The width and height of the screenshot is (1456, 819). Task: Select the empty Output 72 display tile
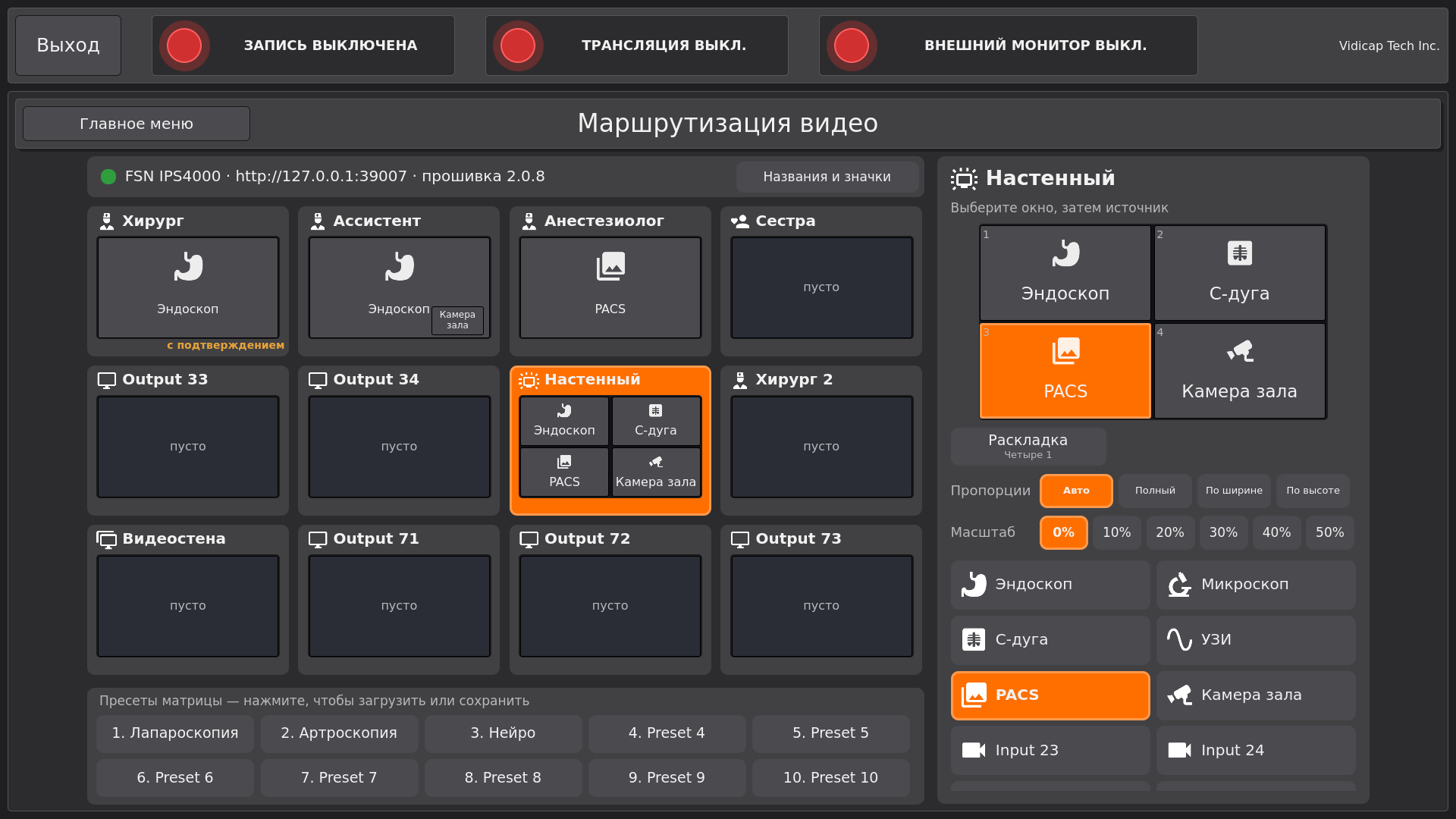pos(610,606)
